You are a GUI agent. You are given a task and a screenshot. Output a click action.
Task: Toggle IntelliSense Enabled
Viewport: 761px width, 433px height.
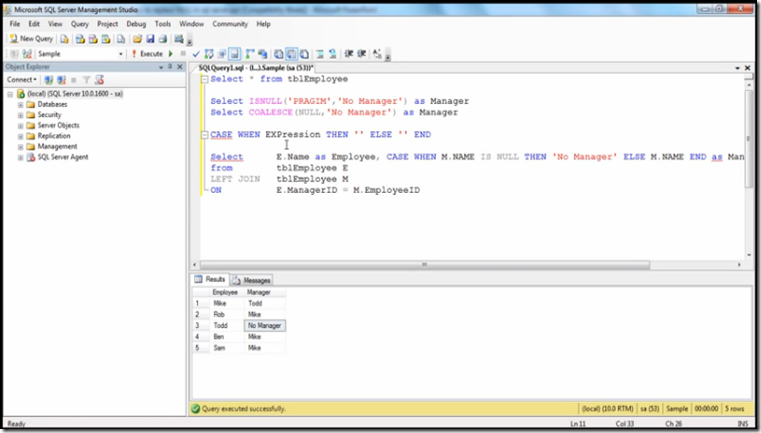(x=234, y=54)
